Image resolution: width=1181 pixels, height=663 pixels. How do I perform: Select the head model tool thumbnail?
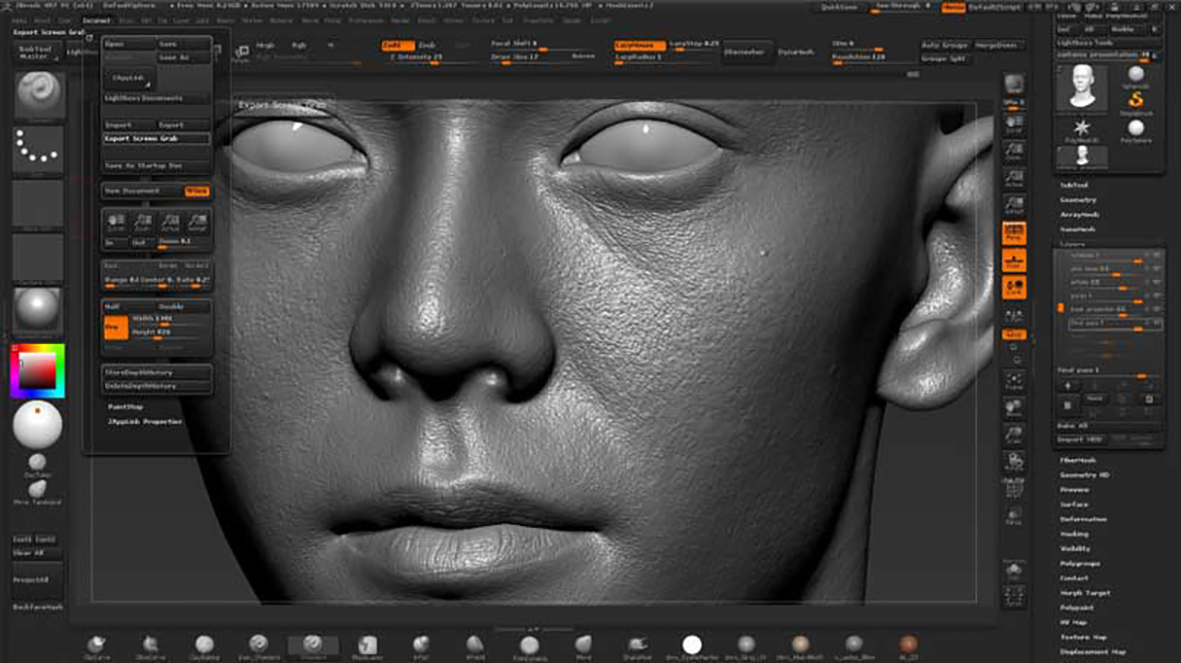tap(1082, 87)
